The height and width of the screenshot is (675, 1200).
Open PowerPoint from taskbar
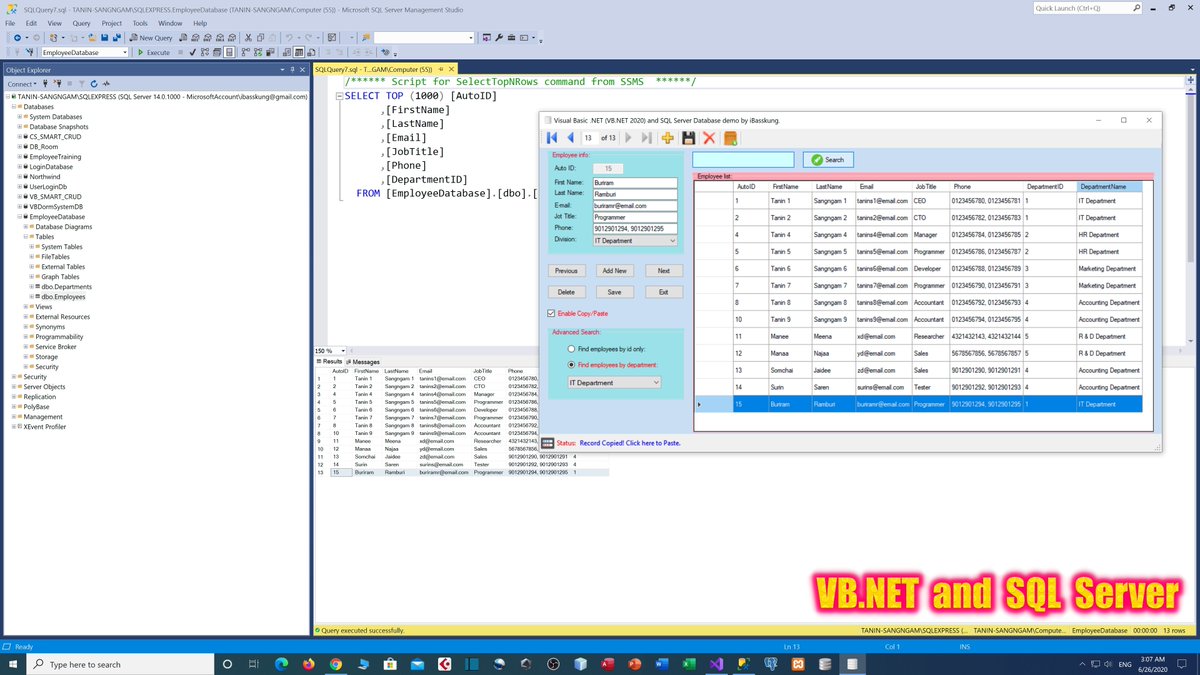pyautogui.click(x=634, y=664)
